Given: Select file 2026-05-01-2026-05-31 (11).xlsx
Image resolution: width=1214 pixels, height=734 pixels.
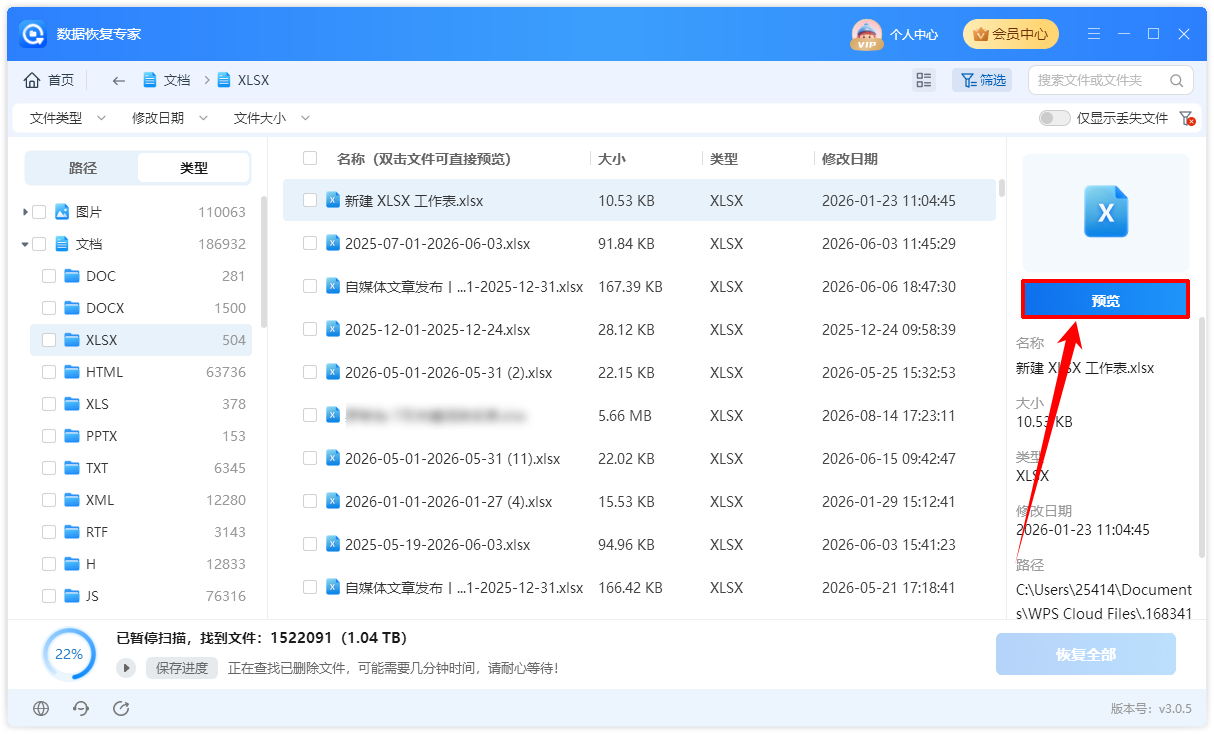Looking at the screenshot, I should pyautogui.click(x=639, y=458).
